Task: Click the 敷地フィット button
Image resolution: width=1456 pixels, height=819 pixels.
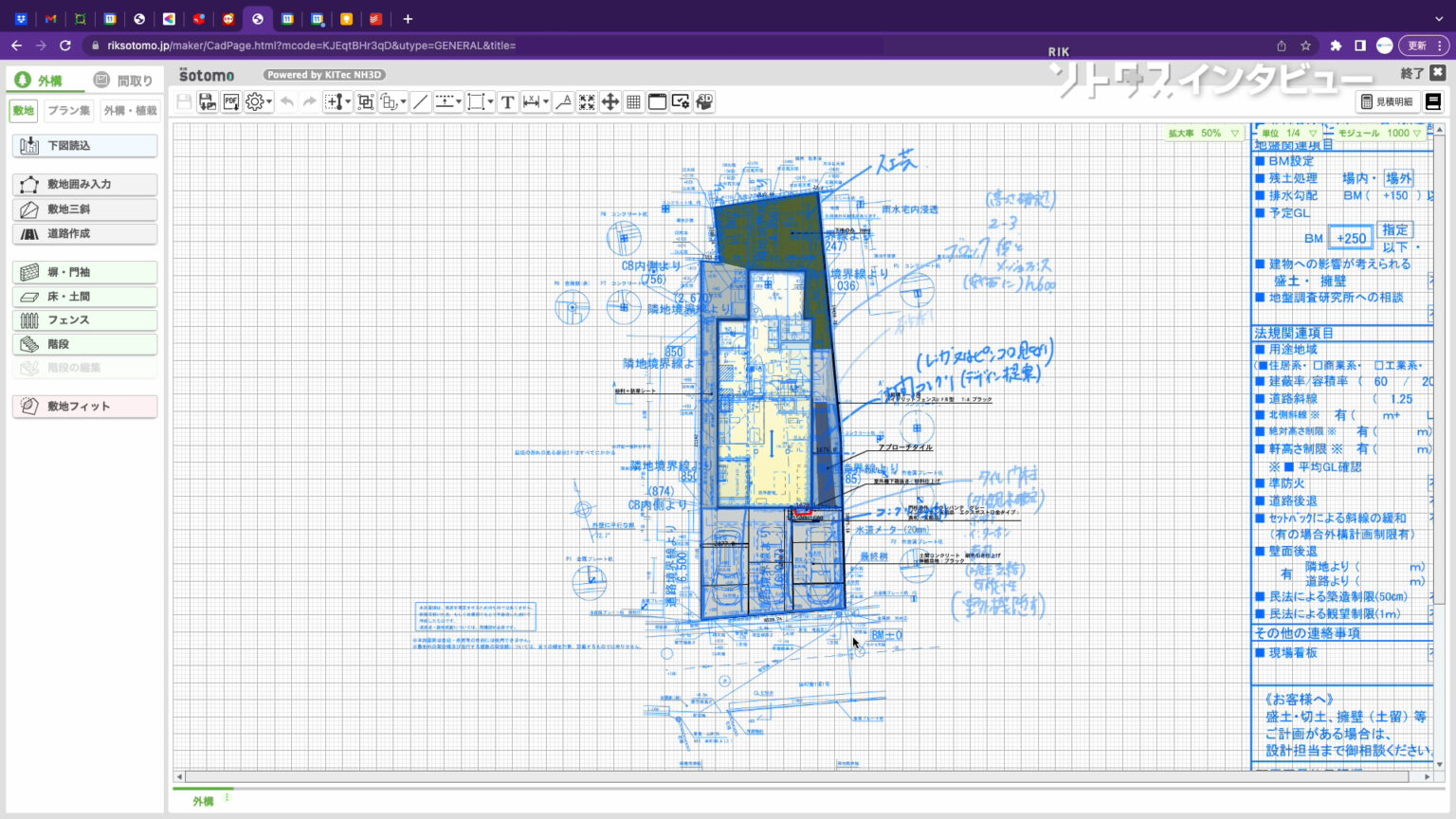Action: coord(85,407)
